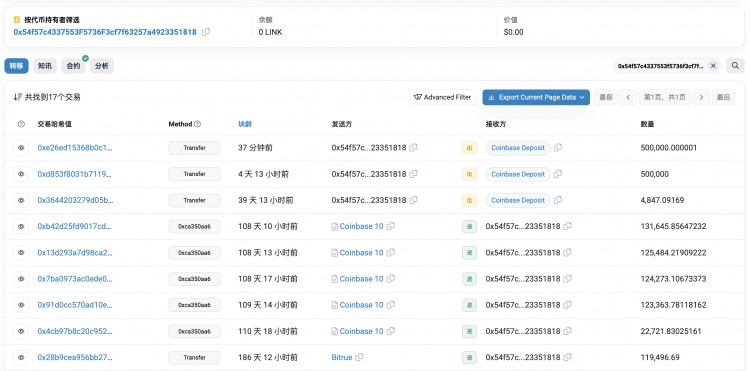The height and width of the screenshot is (371, 750).
Task: Copy Bitrue sender address
Action: click(359, 357)
